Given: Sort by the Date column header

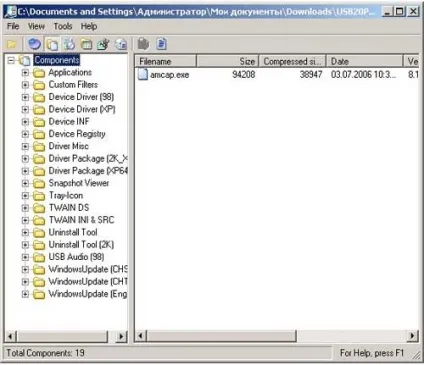Looking at the screenshot, I should click(x=364, y=61).
